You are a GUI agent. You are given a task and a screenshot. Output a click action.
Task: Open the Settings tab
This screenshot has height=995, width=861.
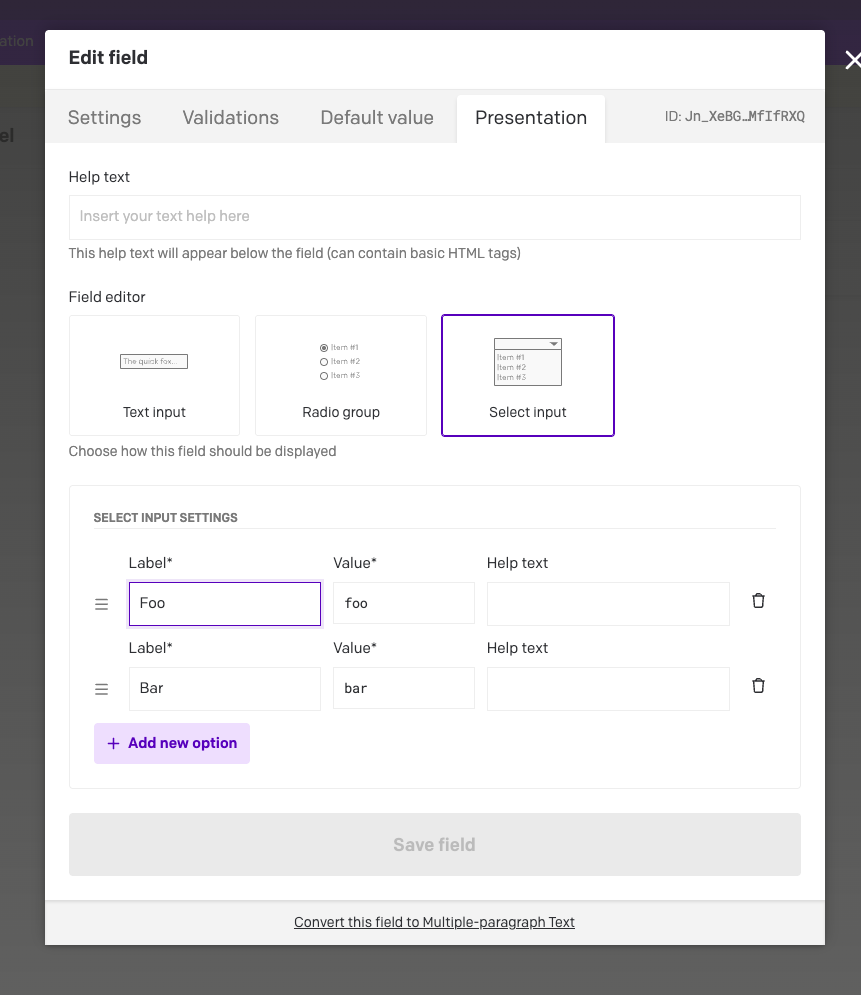[x=104, y=118]
